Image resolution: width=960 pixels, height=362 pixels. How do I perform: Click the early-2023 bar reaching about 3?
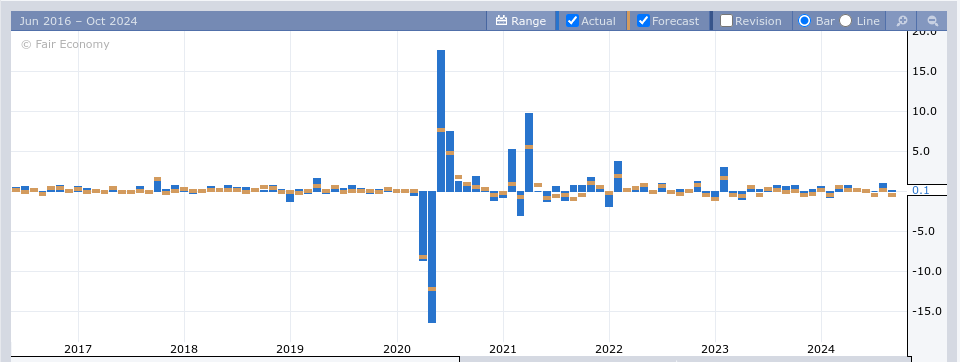(x=724, y=179)
